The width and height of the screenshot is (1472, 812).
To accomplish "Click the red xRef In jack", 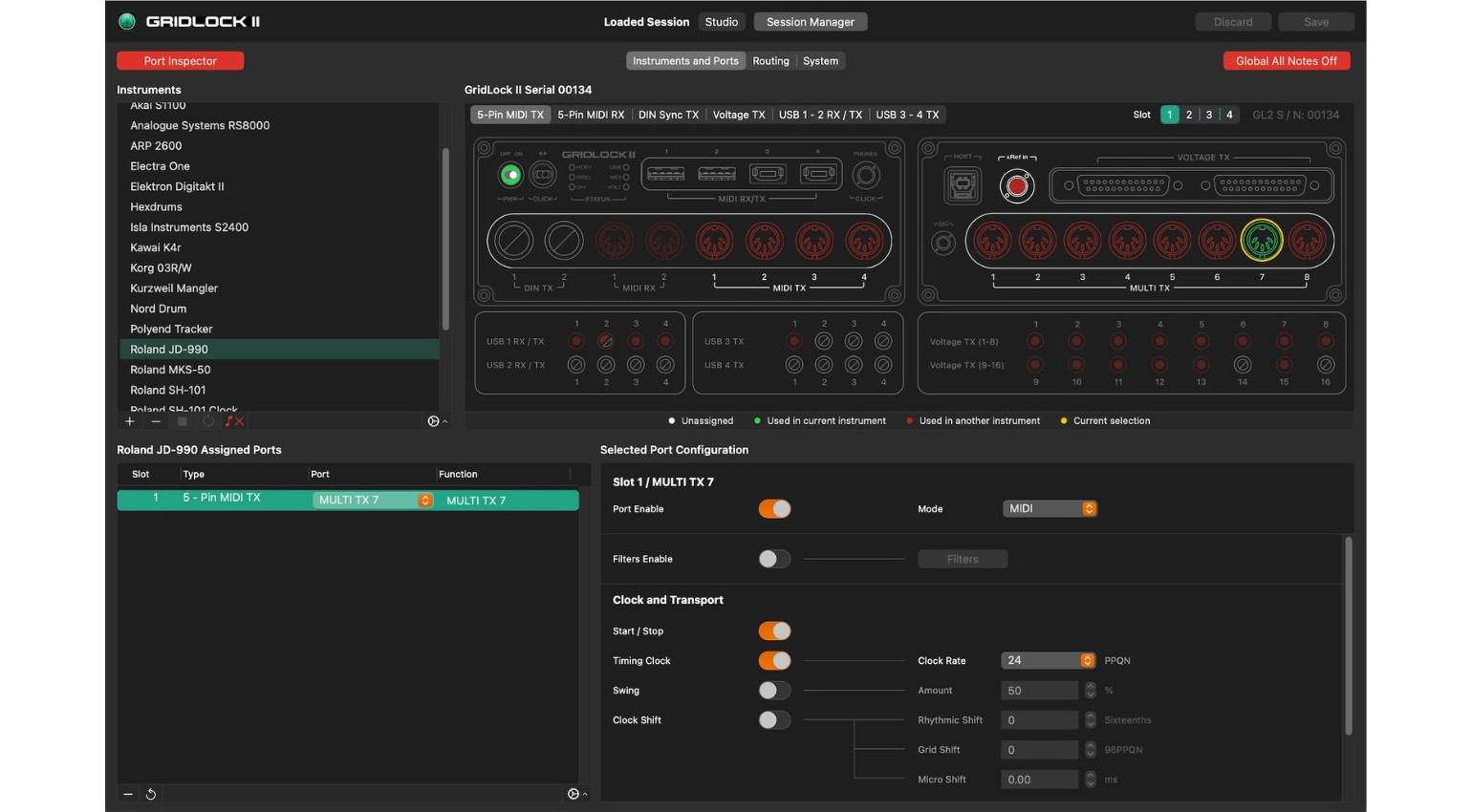I will (1016, 186).
